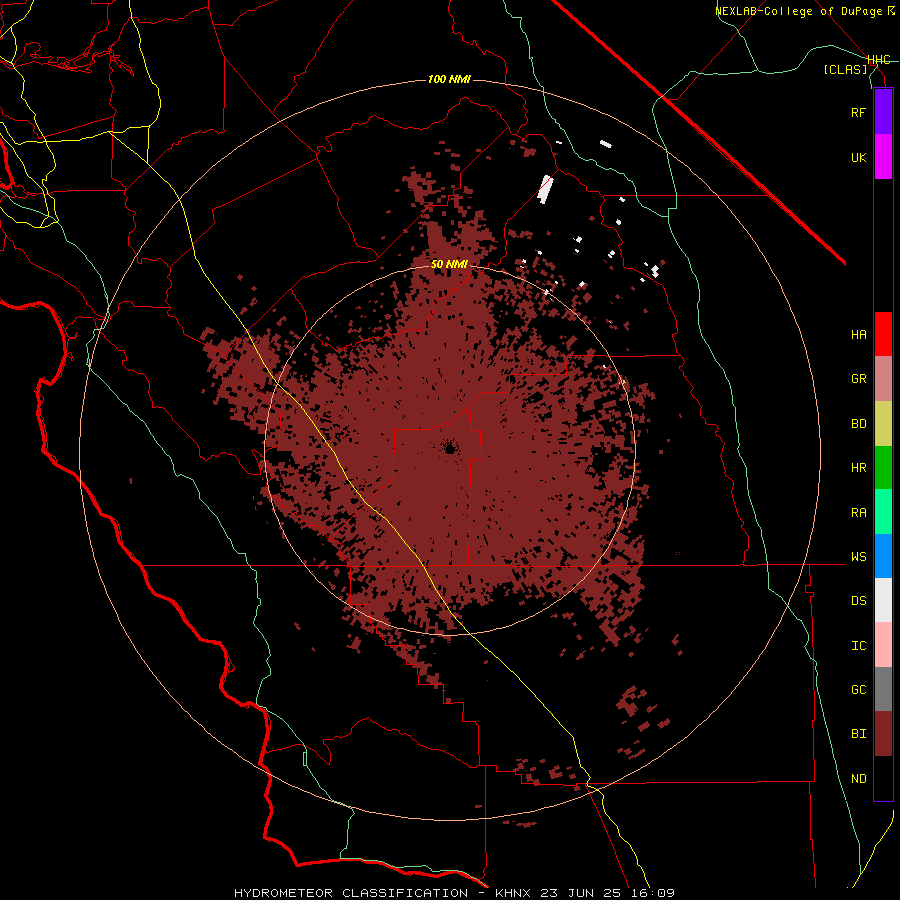Image resolution: width=900 pixels, height=900 pixels.
Task: Click the GC gray legend swatch
Action: [883, 689]
